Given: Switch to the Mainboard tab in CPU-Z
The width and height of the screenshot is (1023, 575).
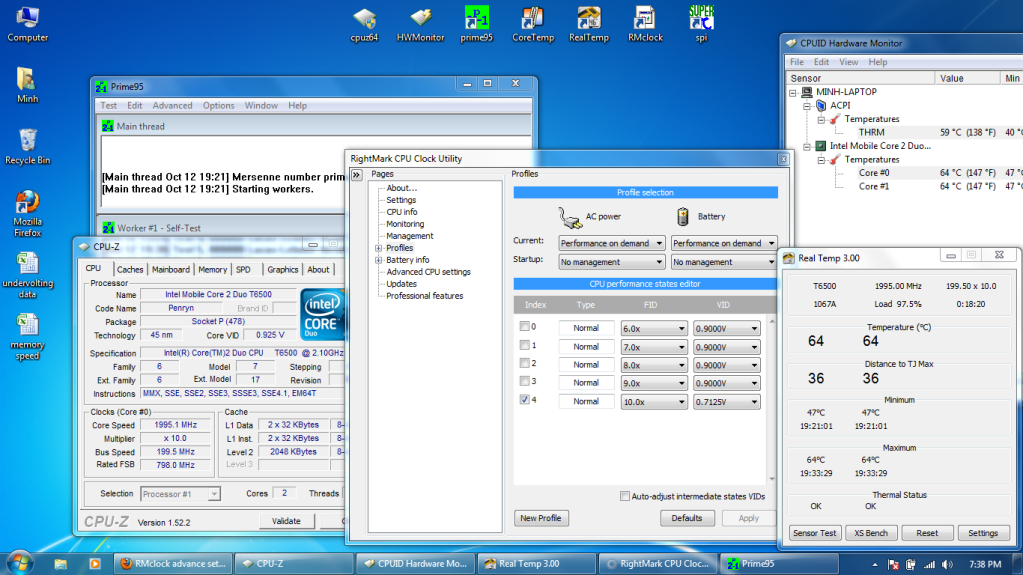Looking at the screenshot, I should pos(170,270).
